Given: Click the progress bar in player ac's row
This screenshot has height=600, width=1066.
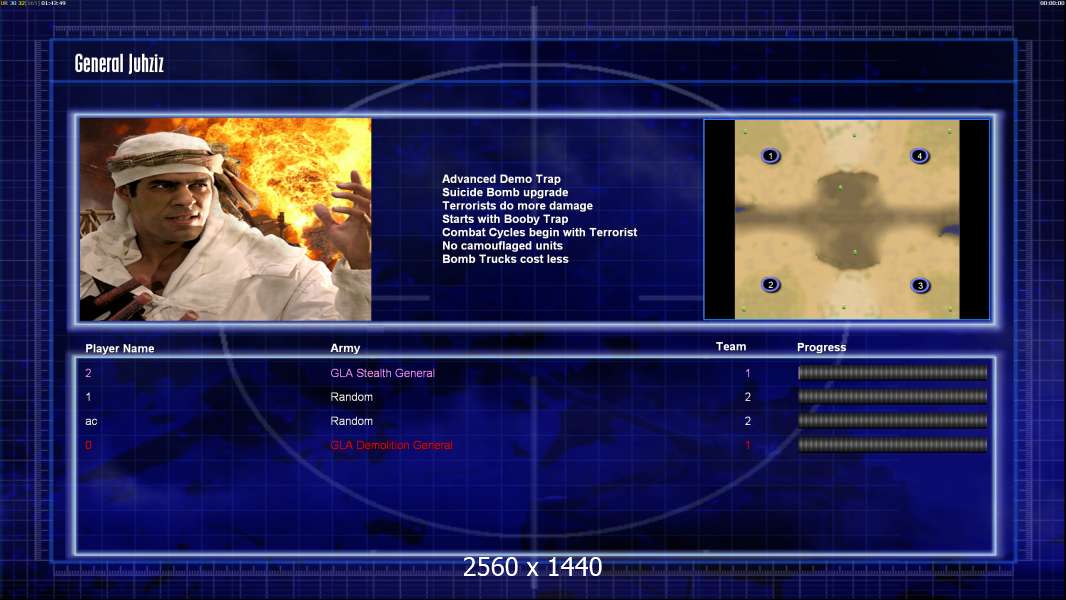Looking at the screenshot, I should [892, 421].
